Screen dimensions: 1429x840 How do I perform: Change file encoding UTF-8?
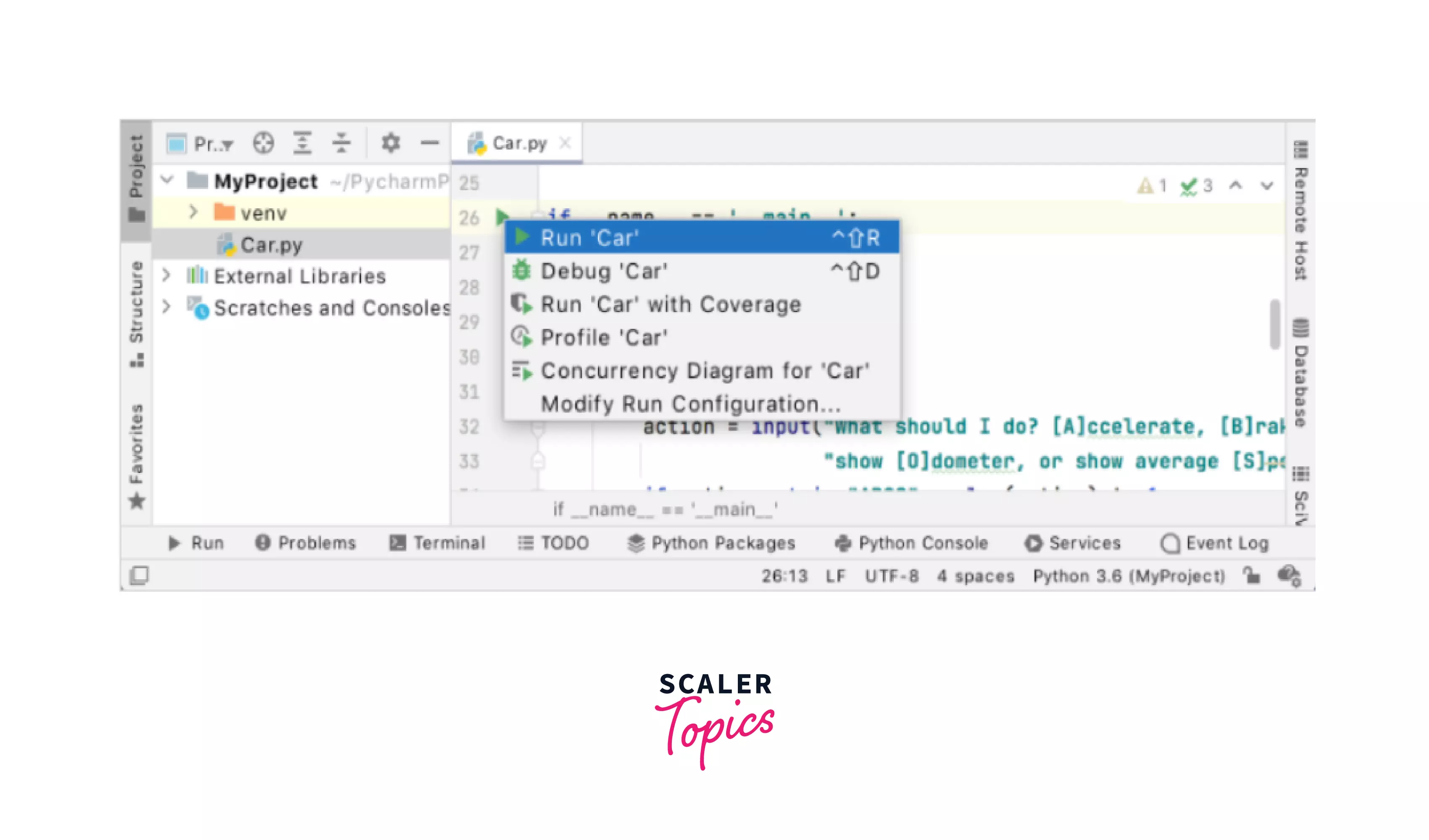[x=892, y=576]
